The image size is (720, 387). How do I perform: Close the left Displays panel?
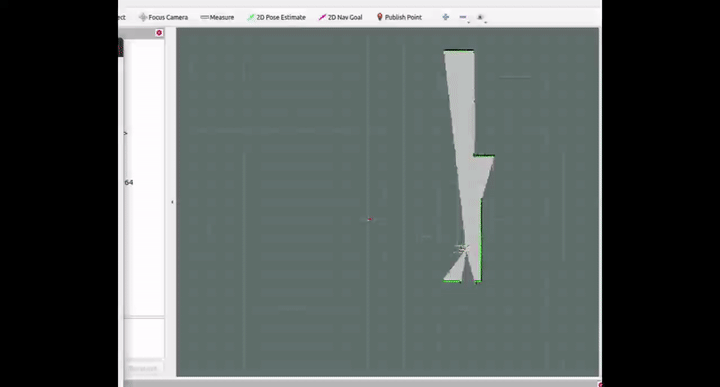[x=159, y=33]
